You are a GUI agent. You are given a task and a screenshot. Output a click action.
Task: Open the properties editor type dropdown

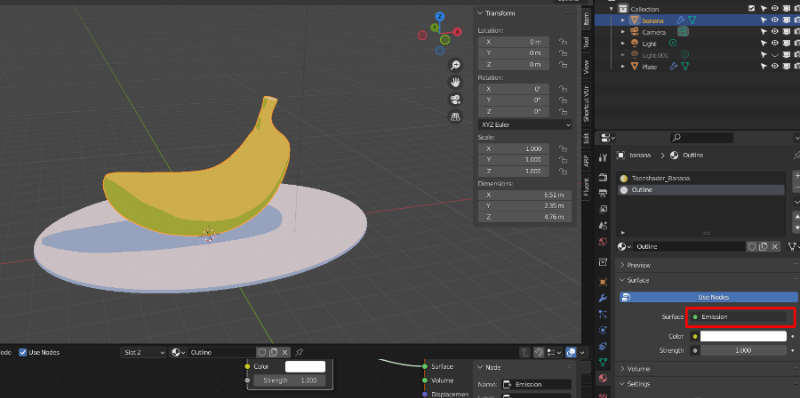(x=608, y=138)
